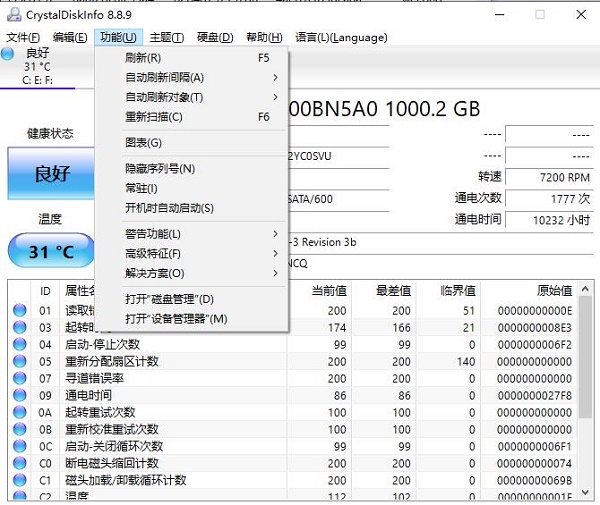Toggle 开机时自动启动(S) option
This screenshot has width=600, height=505.
[191, 208]
